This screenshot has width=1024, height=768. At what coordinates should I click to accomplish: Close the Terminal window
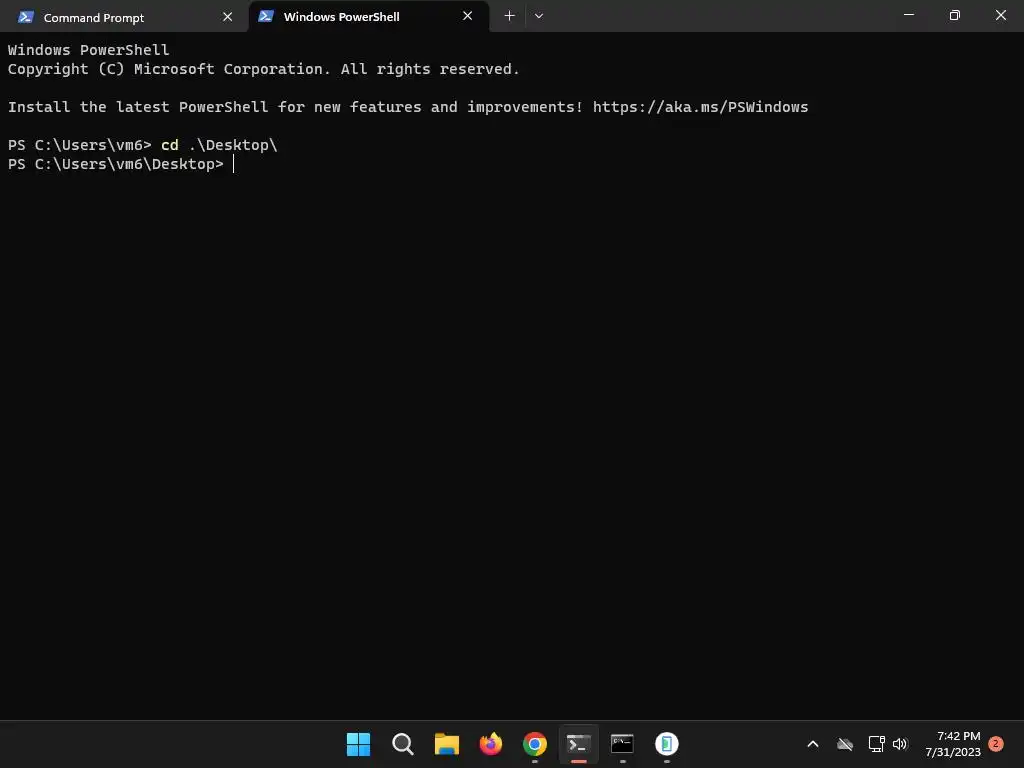(x=1000, y=15)
